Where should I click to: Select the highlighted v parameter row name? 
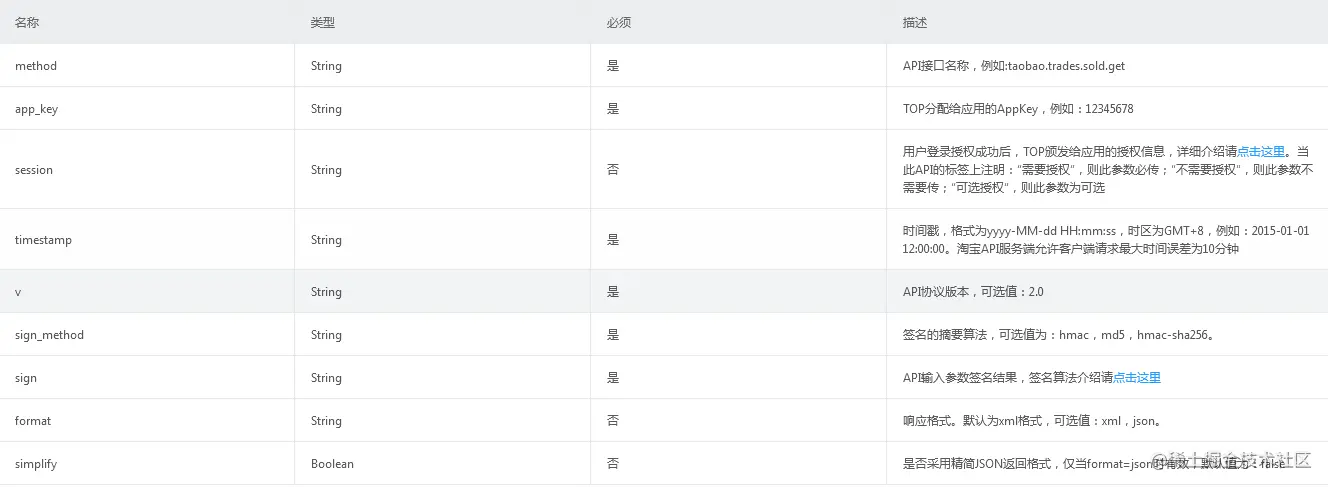click(x=18, y=292)
